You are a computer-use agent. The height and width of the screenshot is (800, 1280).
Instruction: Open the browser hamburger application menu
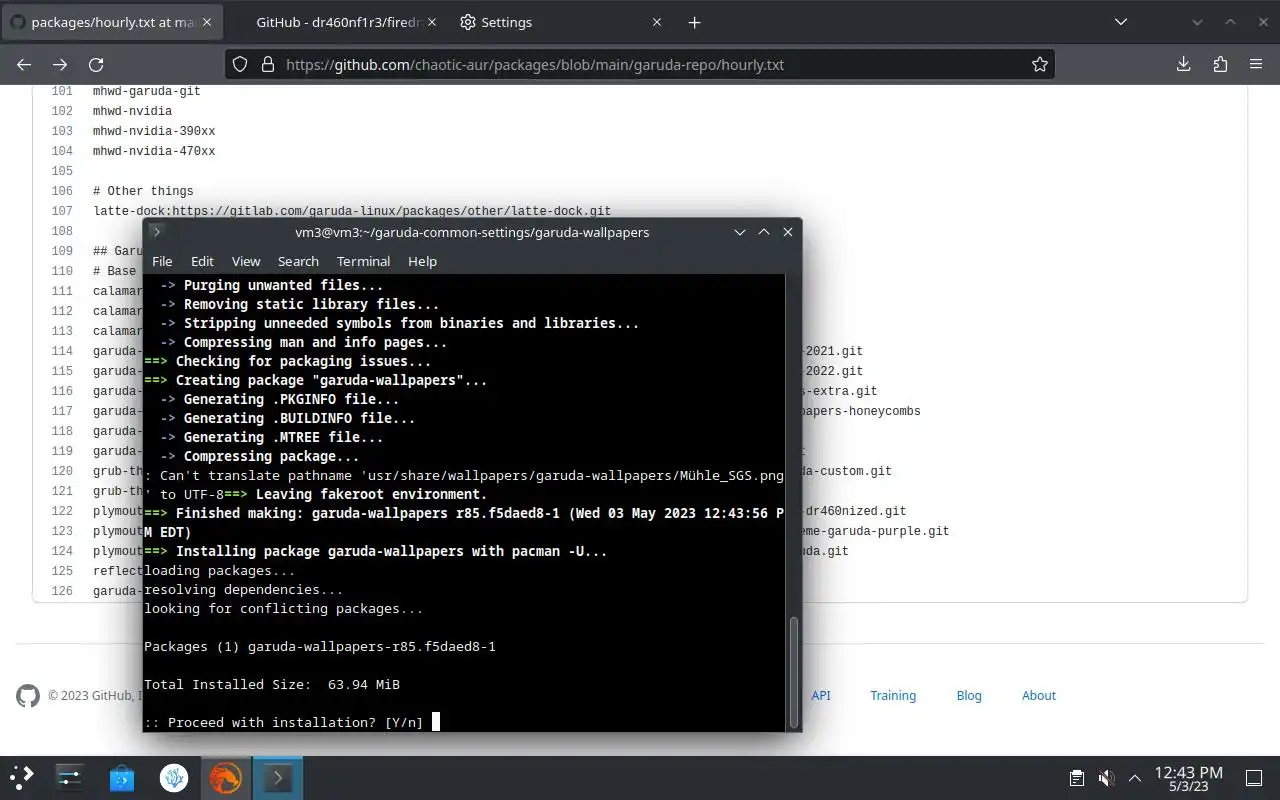point(1256,64)
